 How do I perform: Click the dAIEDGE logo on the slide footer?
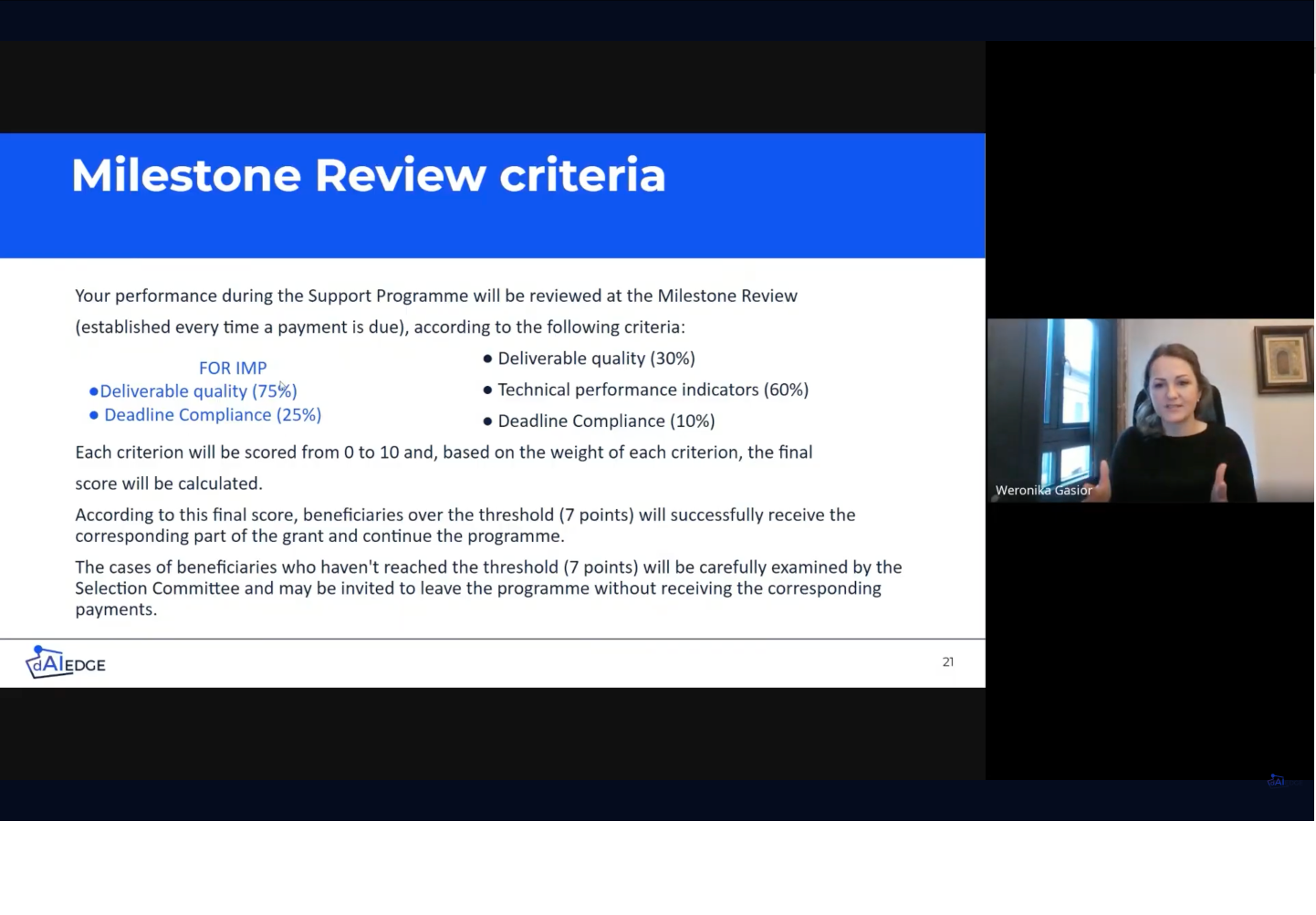pyautogui.click(x=66, y=663)
